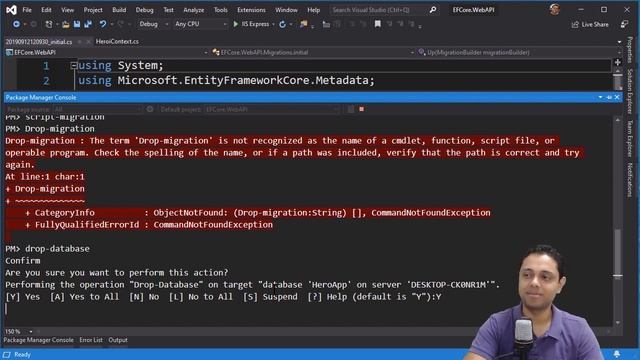The width and height of the screenshot is (640, 360).
Task: Open the Package source dropdown
Action: coord(98,109)
